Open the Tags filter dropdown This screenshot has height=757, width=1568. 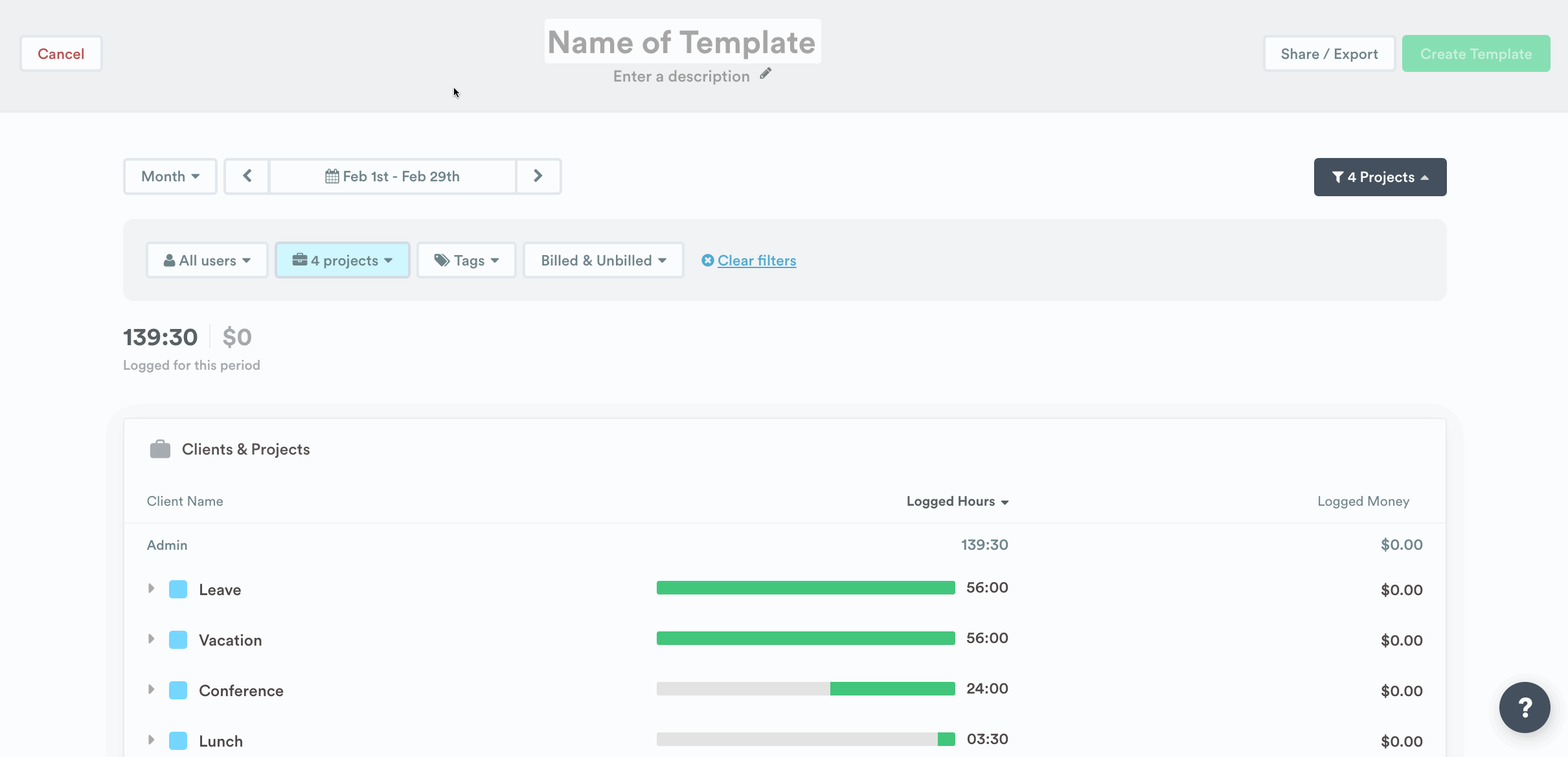pos(466,260)
